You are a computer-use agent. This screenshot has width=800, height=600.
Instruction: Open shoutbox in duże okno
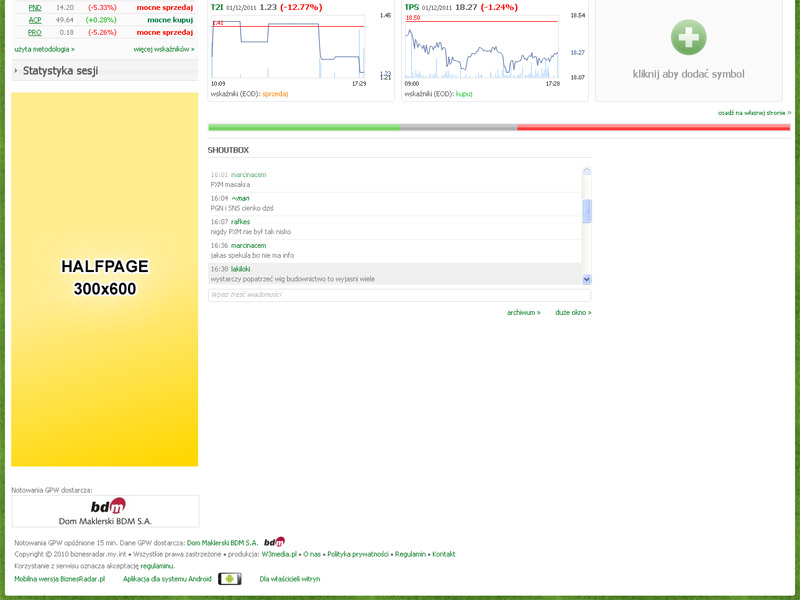coord(573,312)
